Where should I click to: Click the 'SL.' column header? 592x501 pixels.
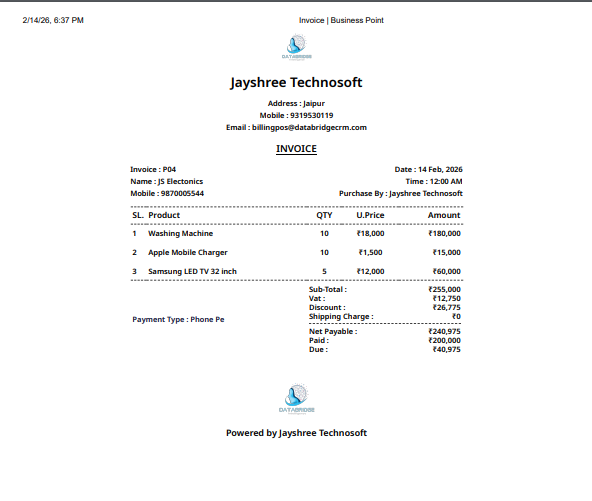coord(138,215)
